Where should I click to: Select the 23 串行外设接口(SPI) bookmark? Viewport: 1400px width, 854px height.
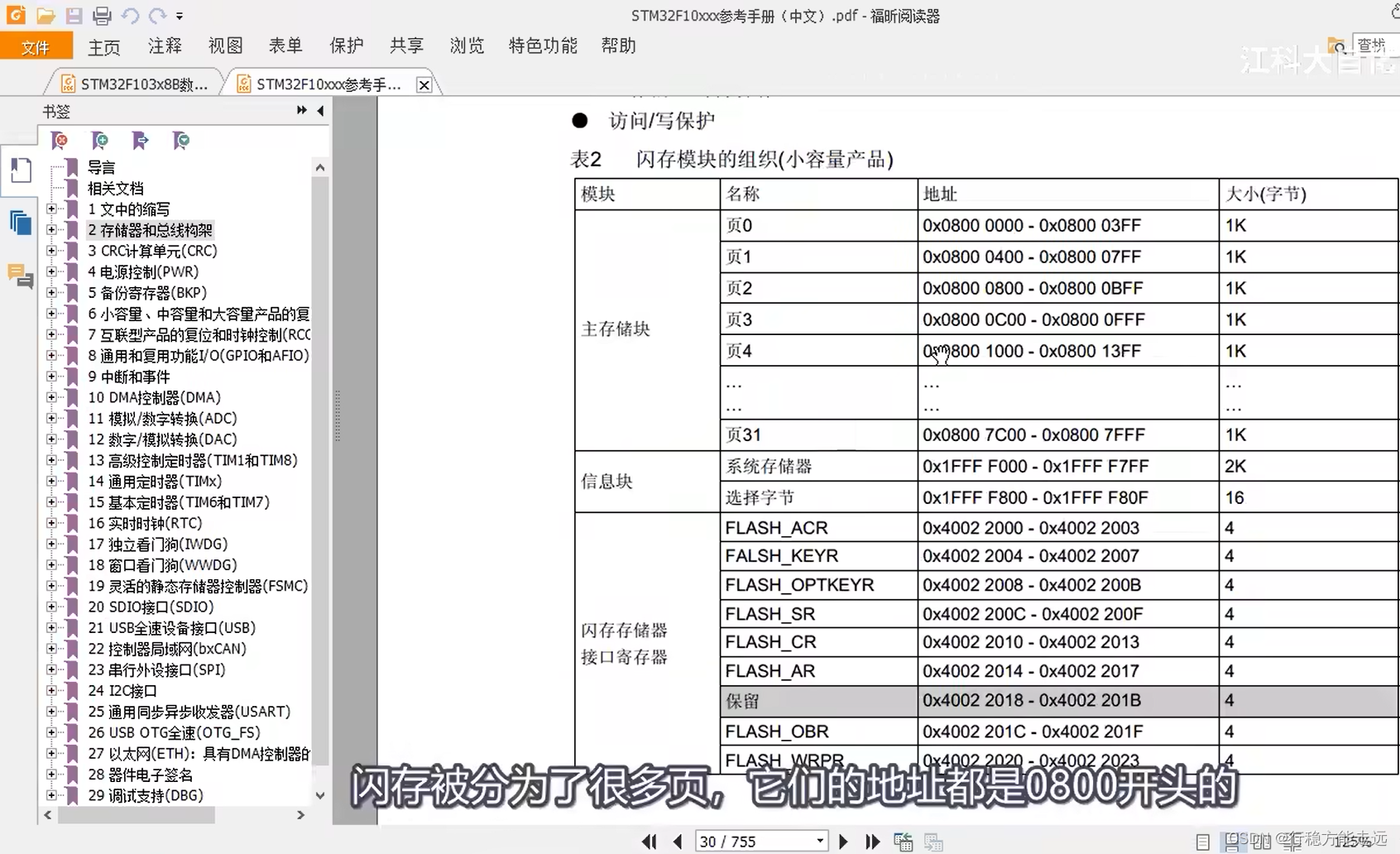(x=156, y=669)
